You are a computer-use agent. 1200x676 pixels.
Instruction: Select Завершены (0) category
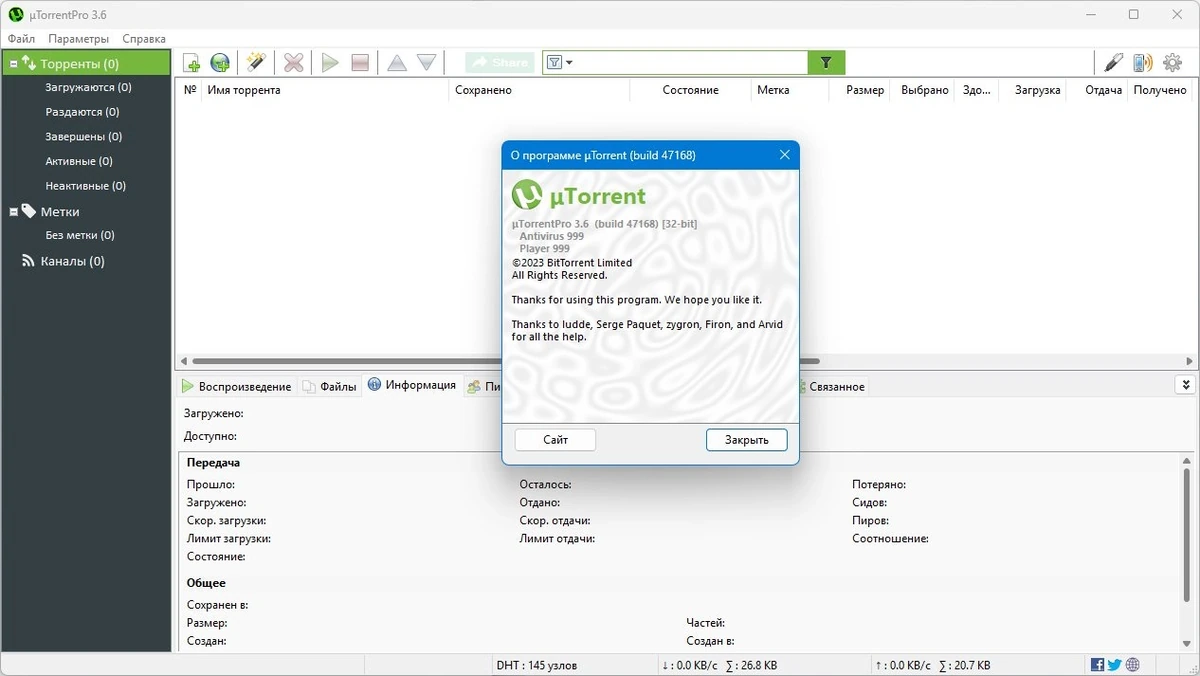point(84,137)
